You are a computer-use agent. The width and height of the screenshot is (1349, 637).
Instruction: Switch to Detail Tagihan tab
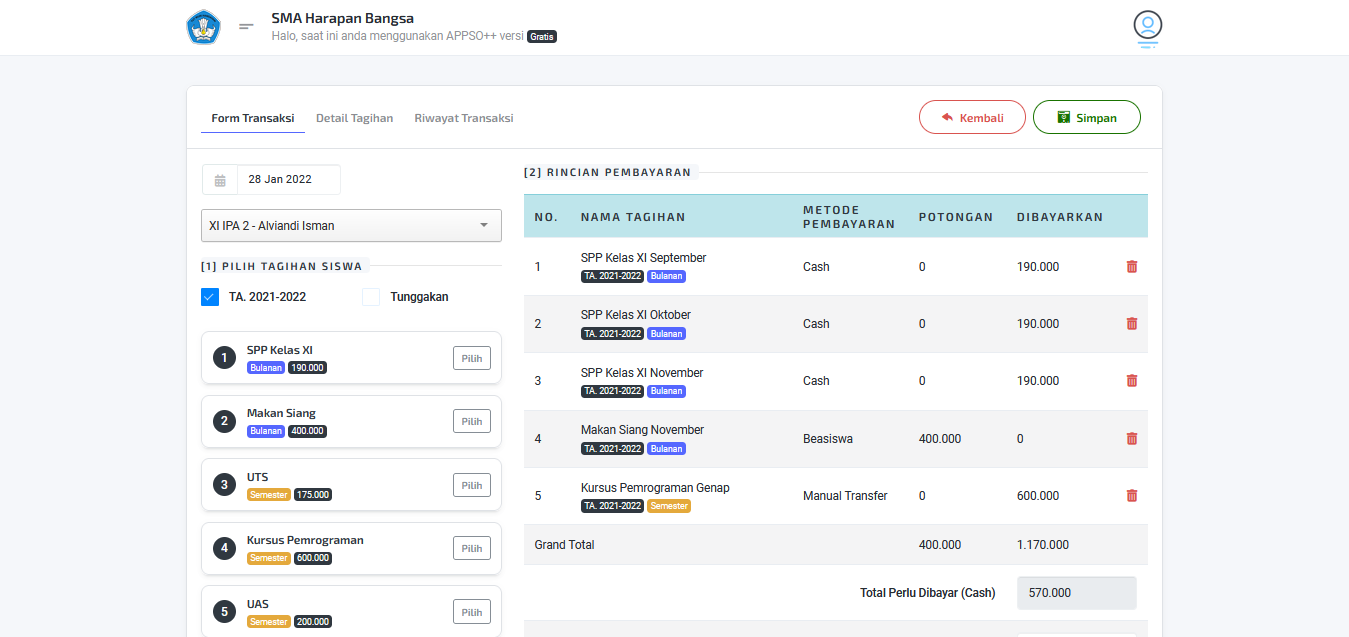(x=354, y=118)
